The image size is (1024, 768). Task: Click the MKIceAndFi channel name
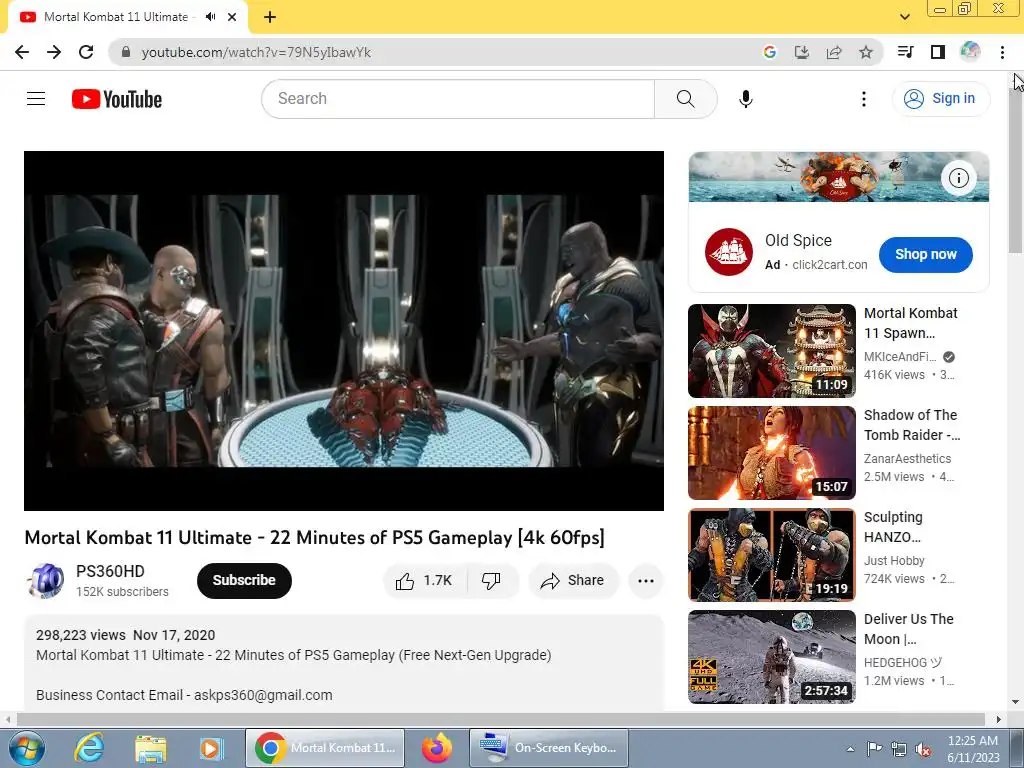pyautogui.click(x=900, y=357)
